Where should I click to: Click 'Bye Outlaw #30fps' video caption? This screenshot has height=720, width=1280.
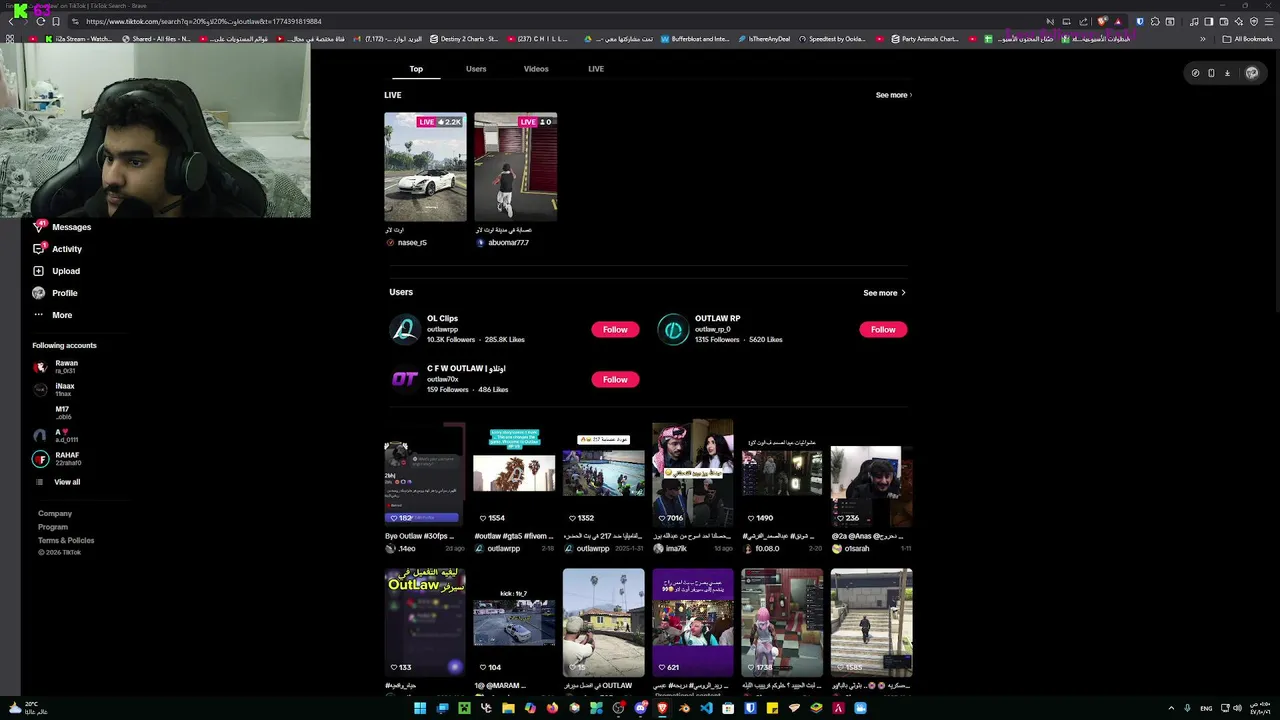point(419,536)
